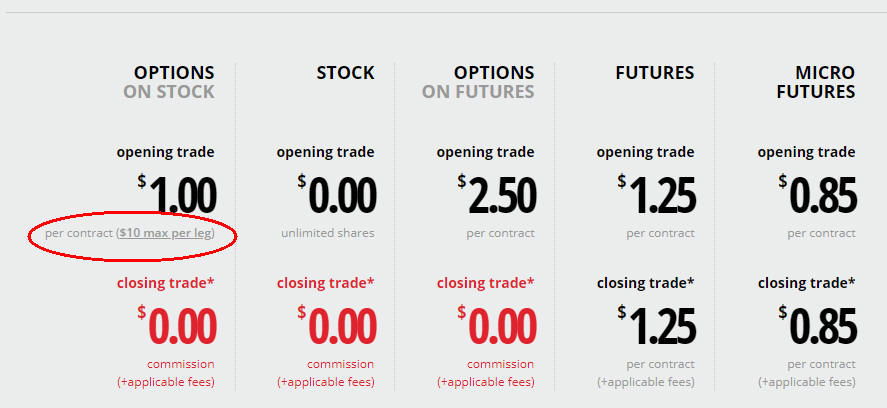Click the $0.00 stock opening trade price
887x408 pixels.
tap(337, 196)
